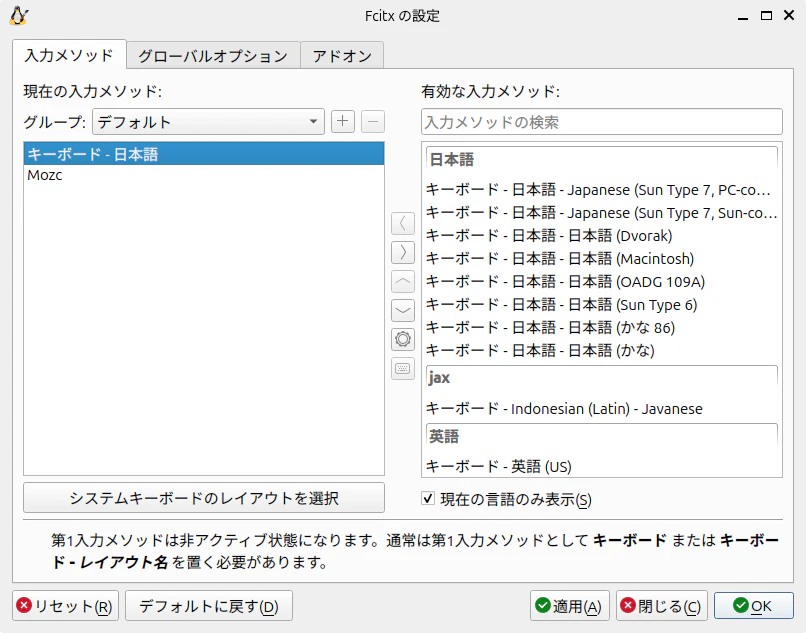Switch to グローバルオプション tab
This screenshot has height=633, width=806.
pos(213,56)
